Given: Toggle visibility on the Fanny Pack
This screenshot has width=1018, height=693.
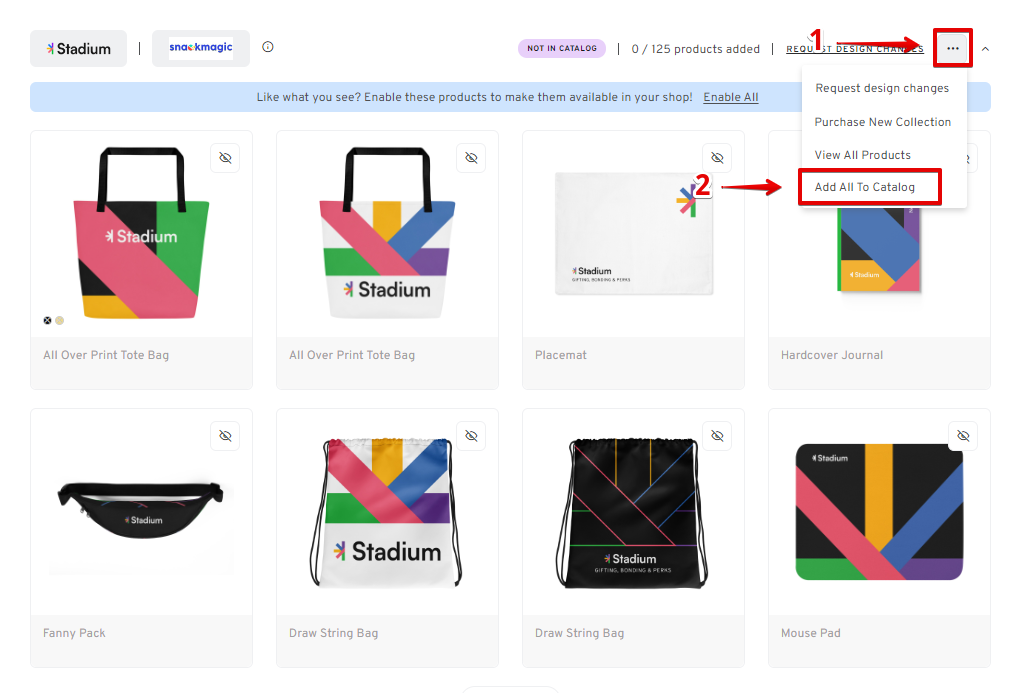Looking at the screenshot, I should click(225, 435).
